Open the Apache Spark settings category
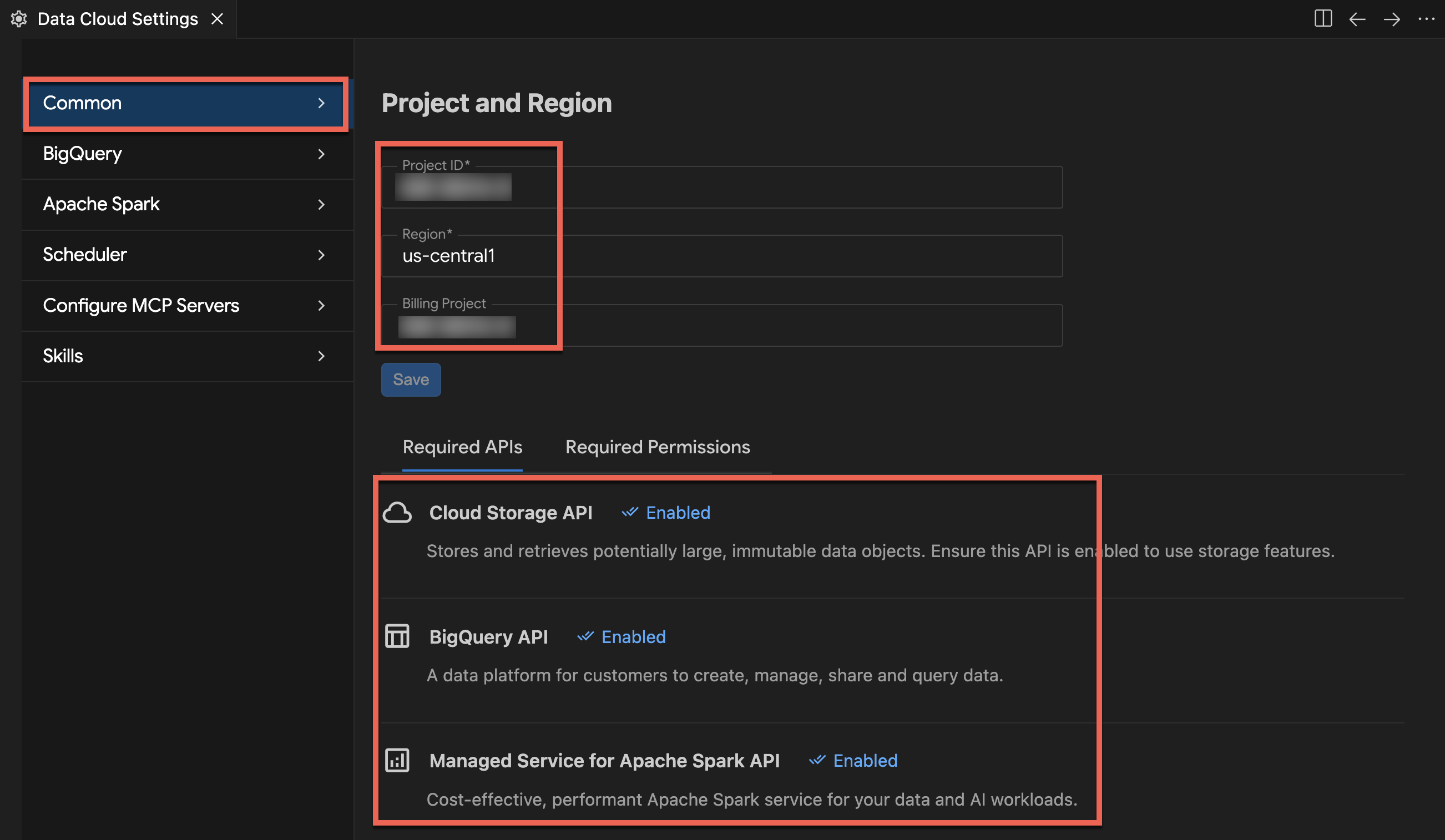Image resolution: width=1445 pixels, height=840 pixels. [x=187, y=204]
